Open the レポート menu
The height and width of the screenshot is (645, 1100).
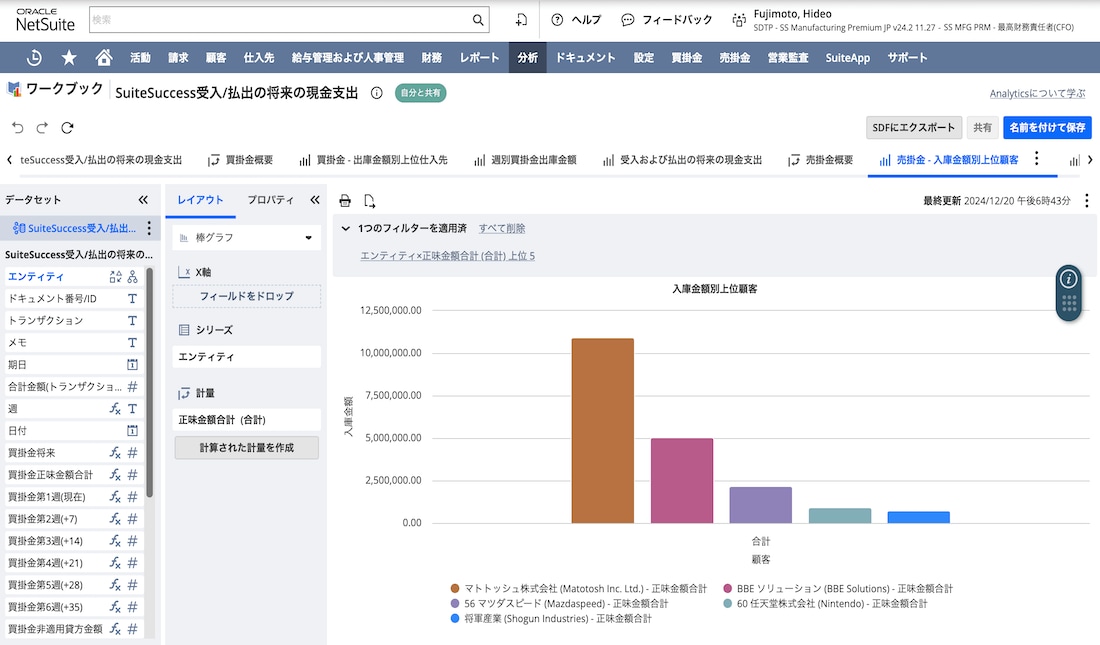479,58
